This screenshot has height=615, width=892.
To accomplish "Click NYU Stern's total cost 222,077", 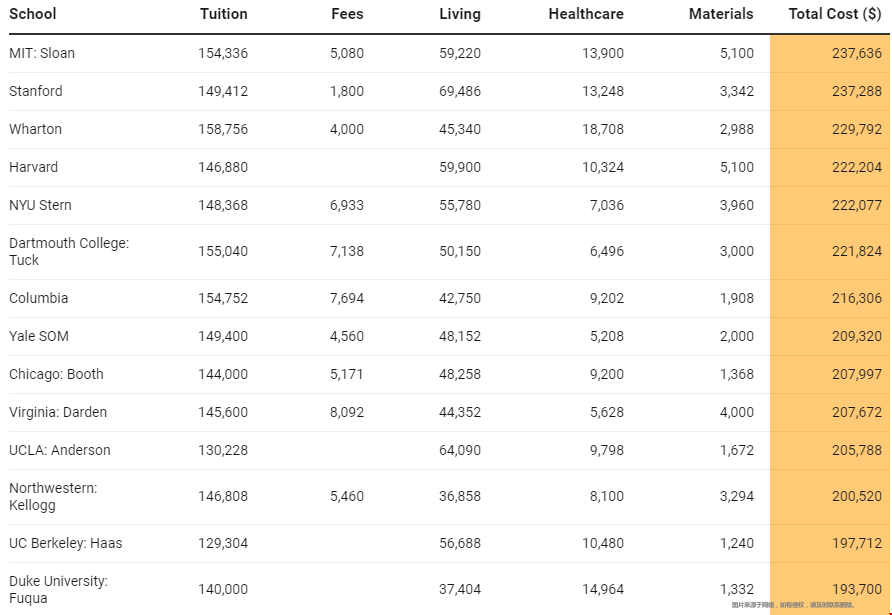I will coord(857,205).
